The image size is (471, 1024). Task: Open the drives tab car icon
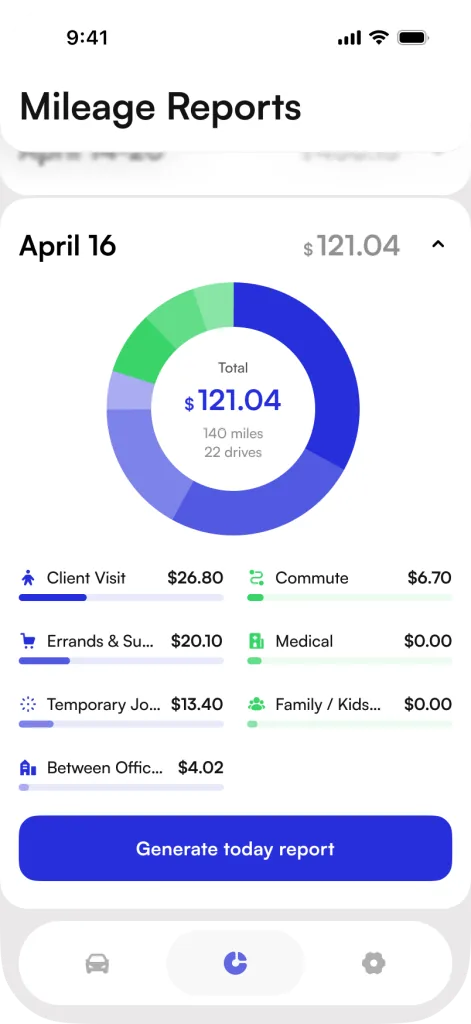(97, 963)
